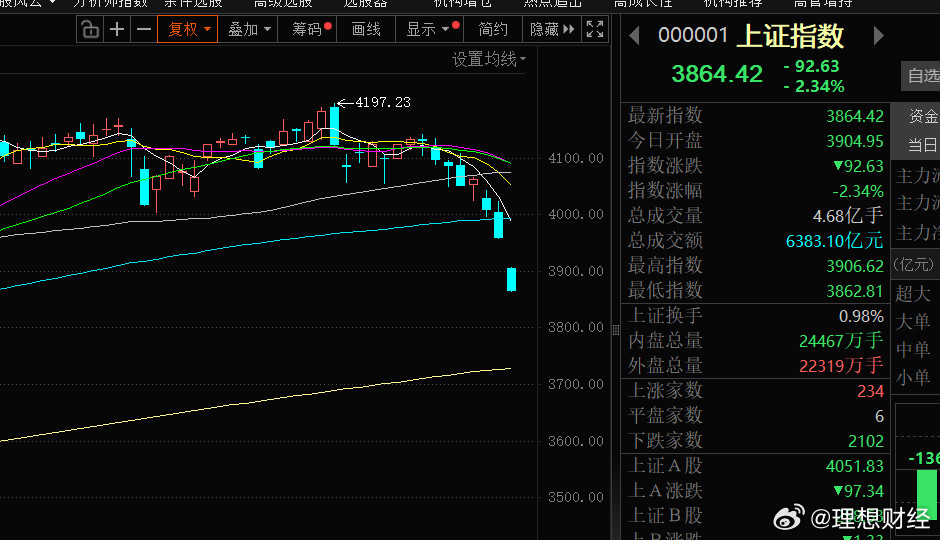The image size is (940, 540).
Task: Click 上证A股 value 4051.83
Action: (x=855, y=466)
